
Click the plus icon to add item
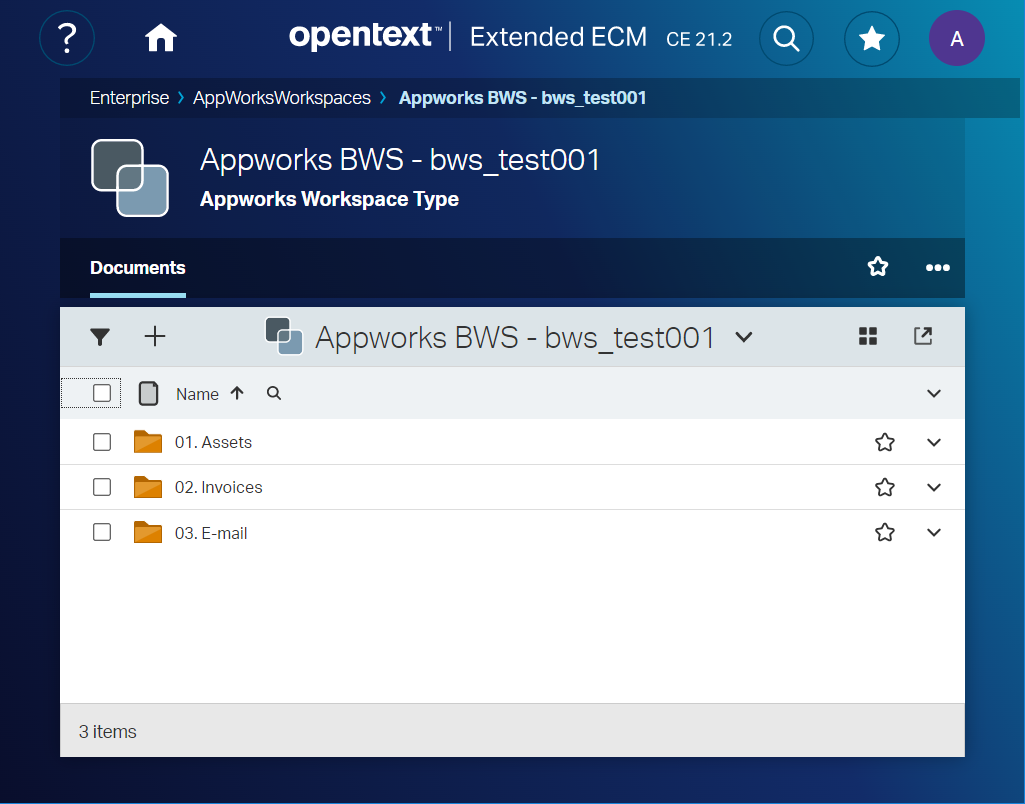pos(155,336)
